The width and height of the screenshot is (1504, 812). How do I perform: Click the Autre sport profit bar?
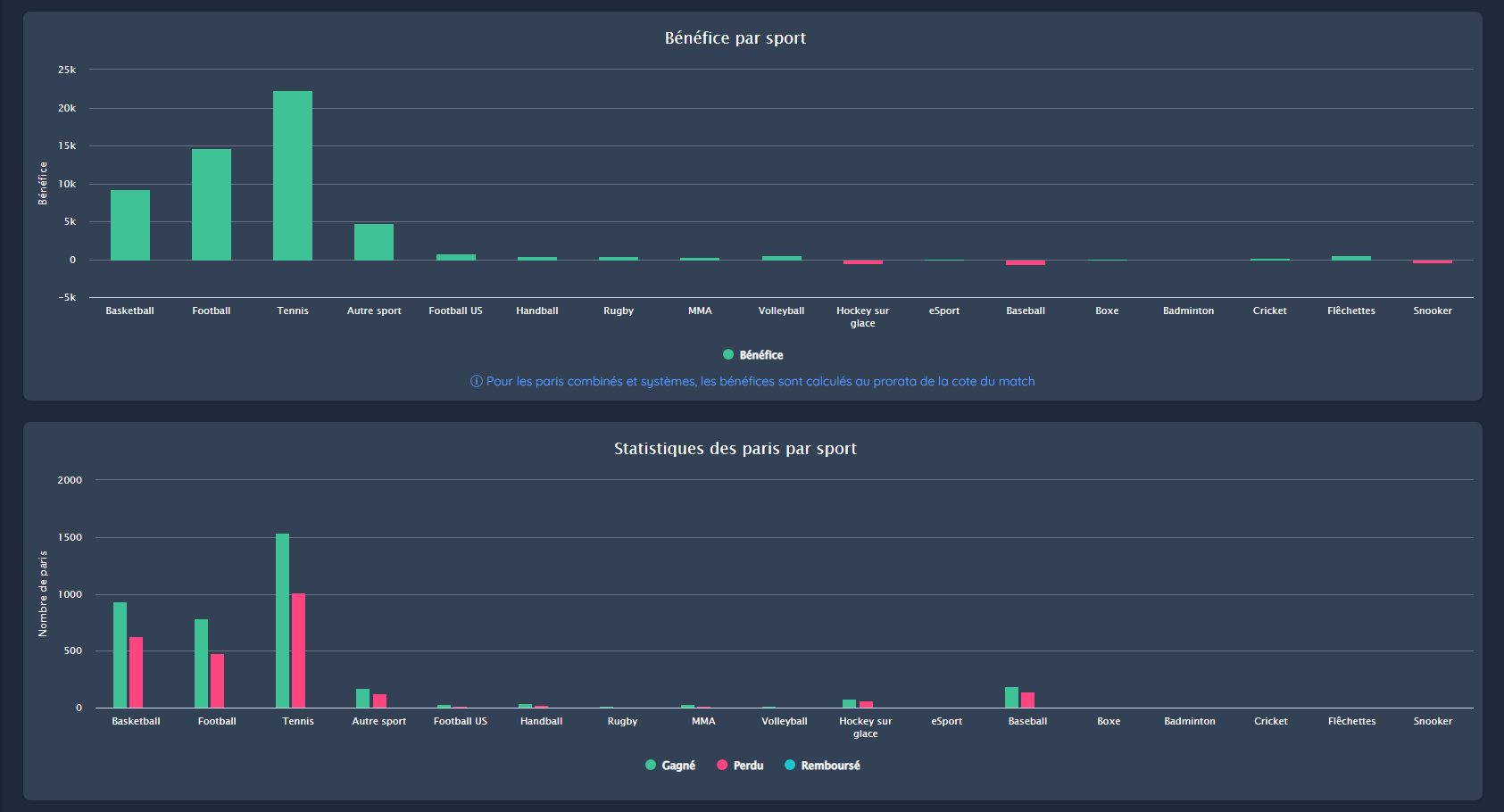coord(374,242)
